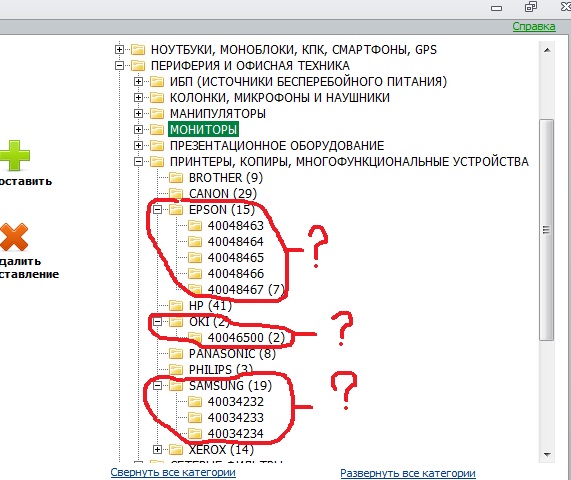This screenshot has height=480, width=571.
Task: Click the folder icon next to МОНИТОРЫ
Action: point(157,129)
